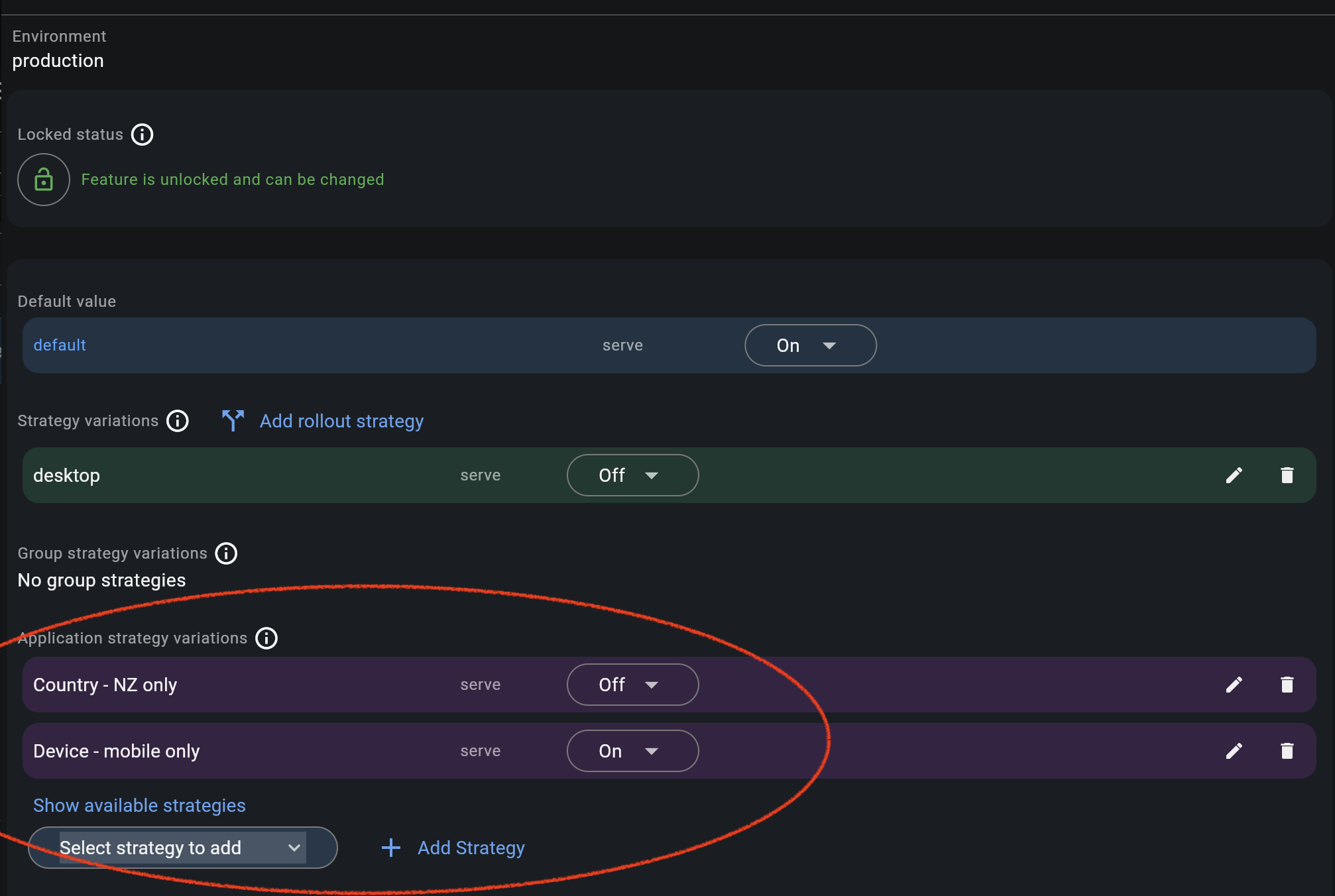This screenshot has height=896, width=1335.
Task: Click the Strategy variations info icon
Action: (177, 421)
